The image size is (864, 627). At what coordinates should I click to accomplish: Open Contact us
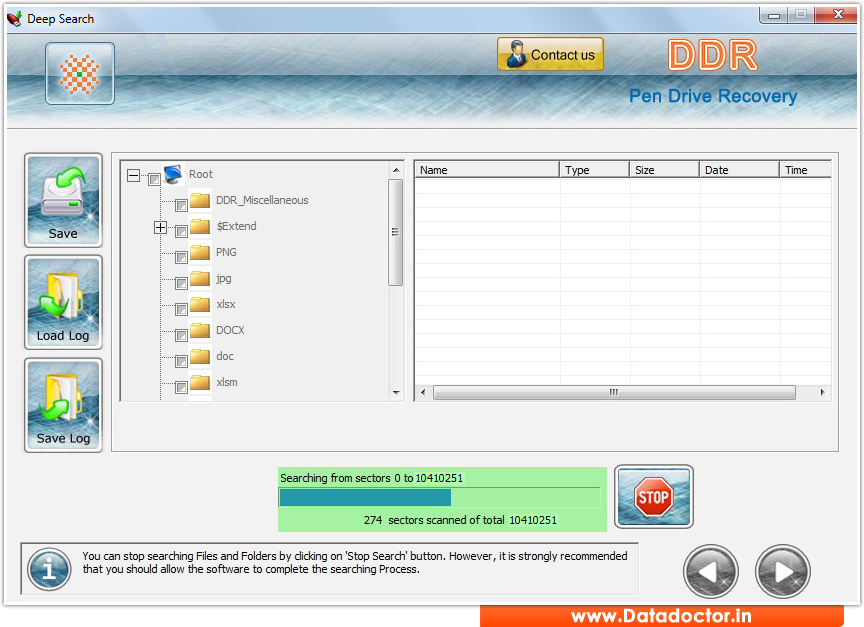point(550,53)
